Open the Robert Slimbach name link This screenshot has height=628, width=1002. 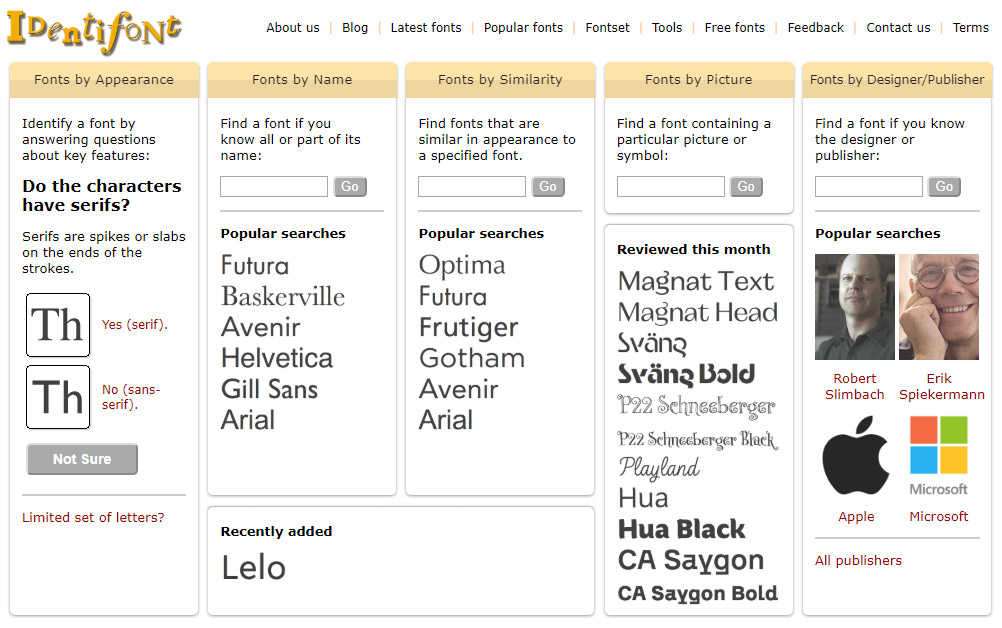854,387
